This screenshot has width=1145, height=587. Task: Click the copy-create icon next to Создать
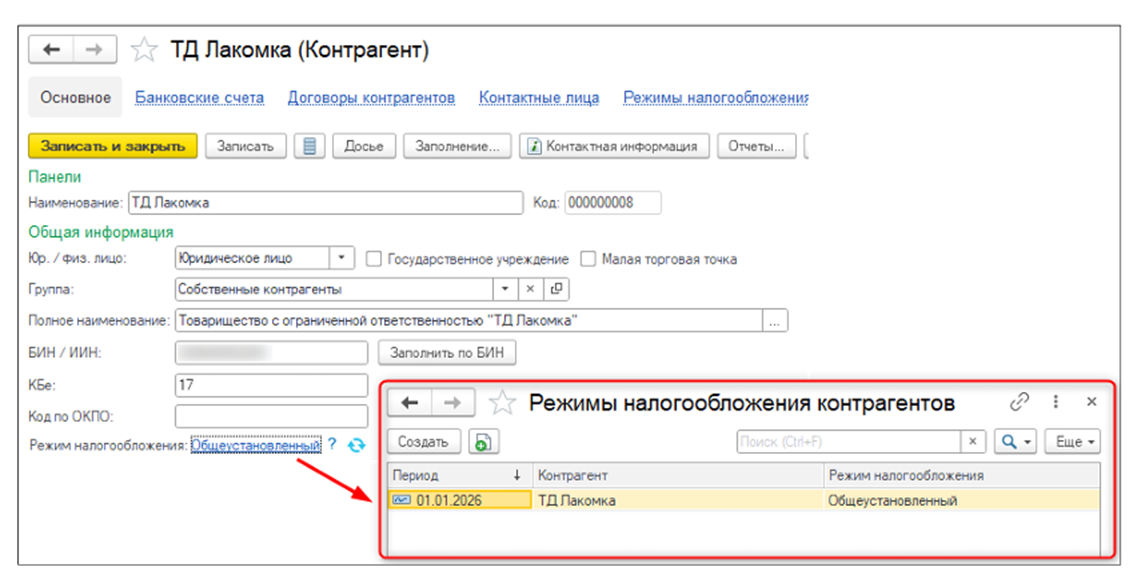[483, 442]
